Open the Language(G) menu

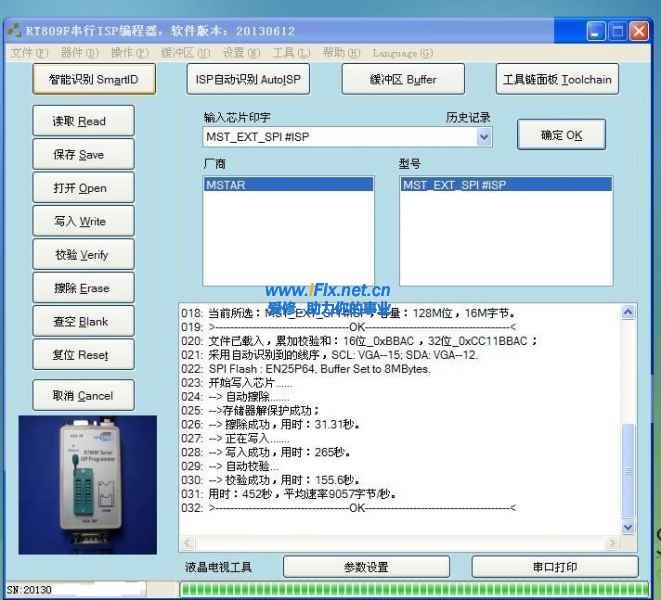(x=403, y=53)
